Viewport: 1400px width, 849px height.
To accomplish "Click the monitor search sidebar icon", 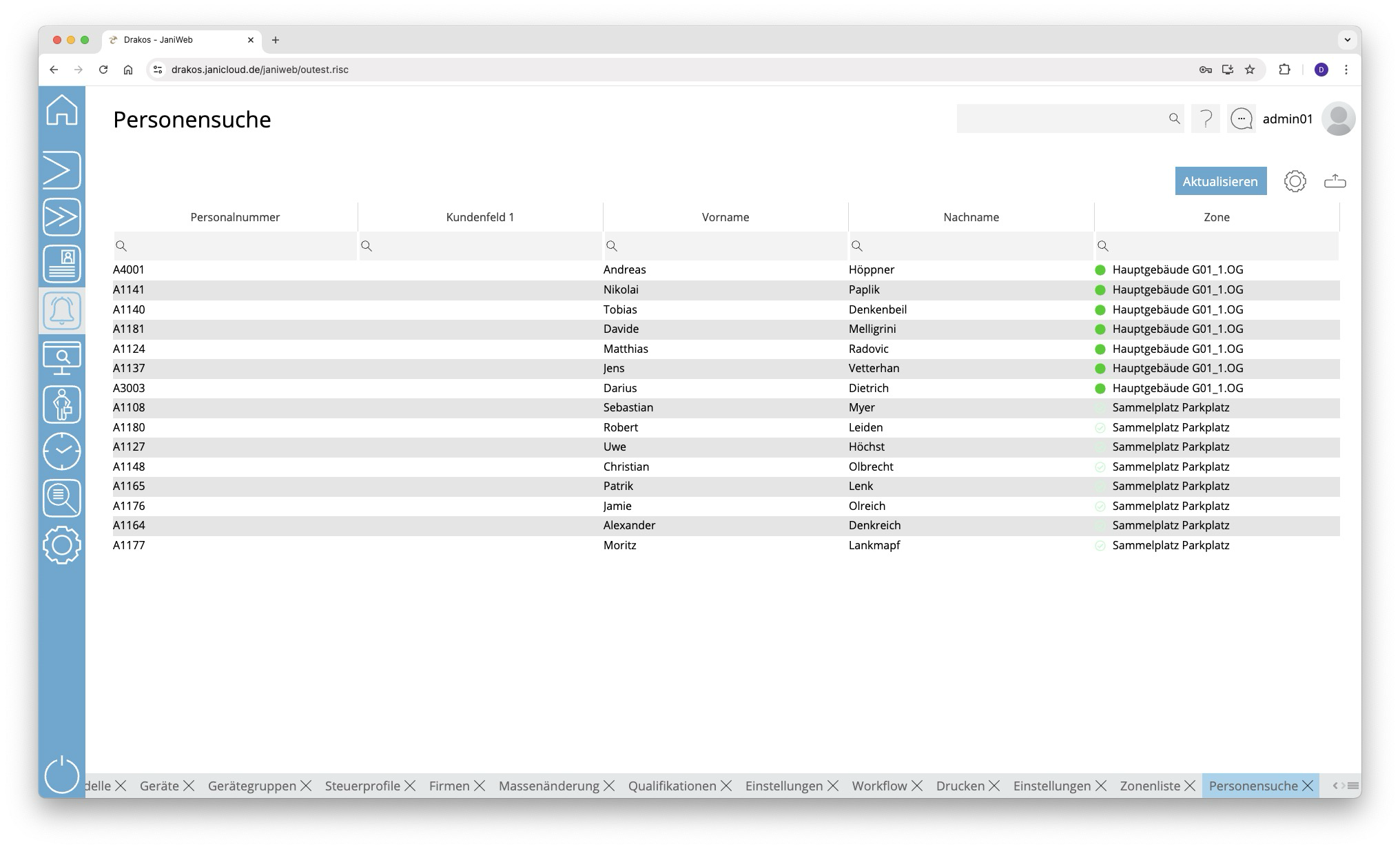I will [62, 358].
